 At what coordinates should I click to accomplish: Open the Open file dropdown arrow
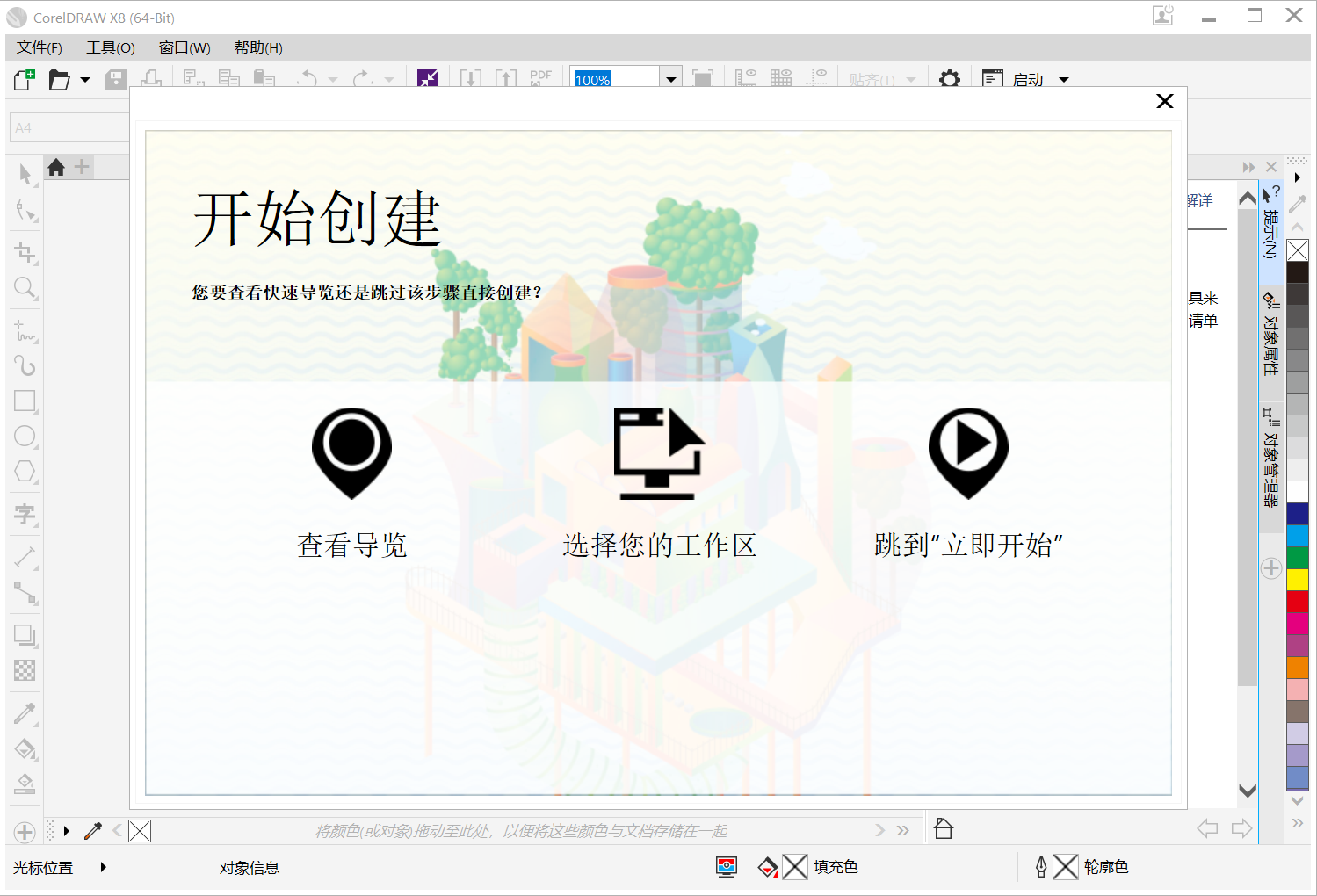tap(84, 79)
